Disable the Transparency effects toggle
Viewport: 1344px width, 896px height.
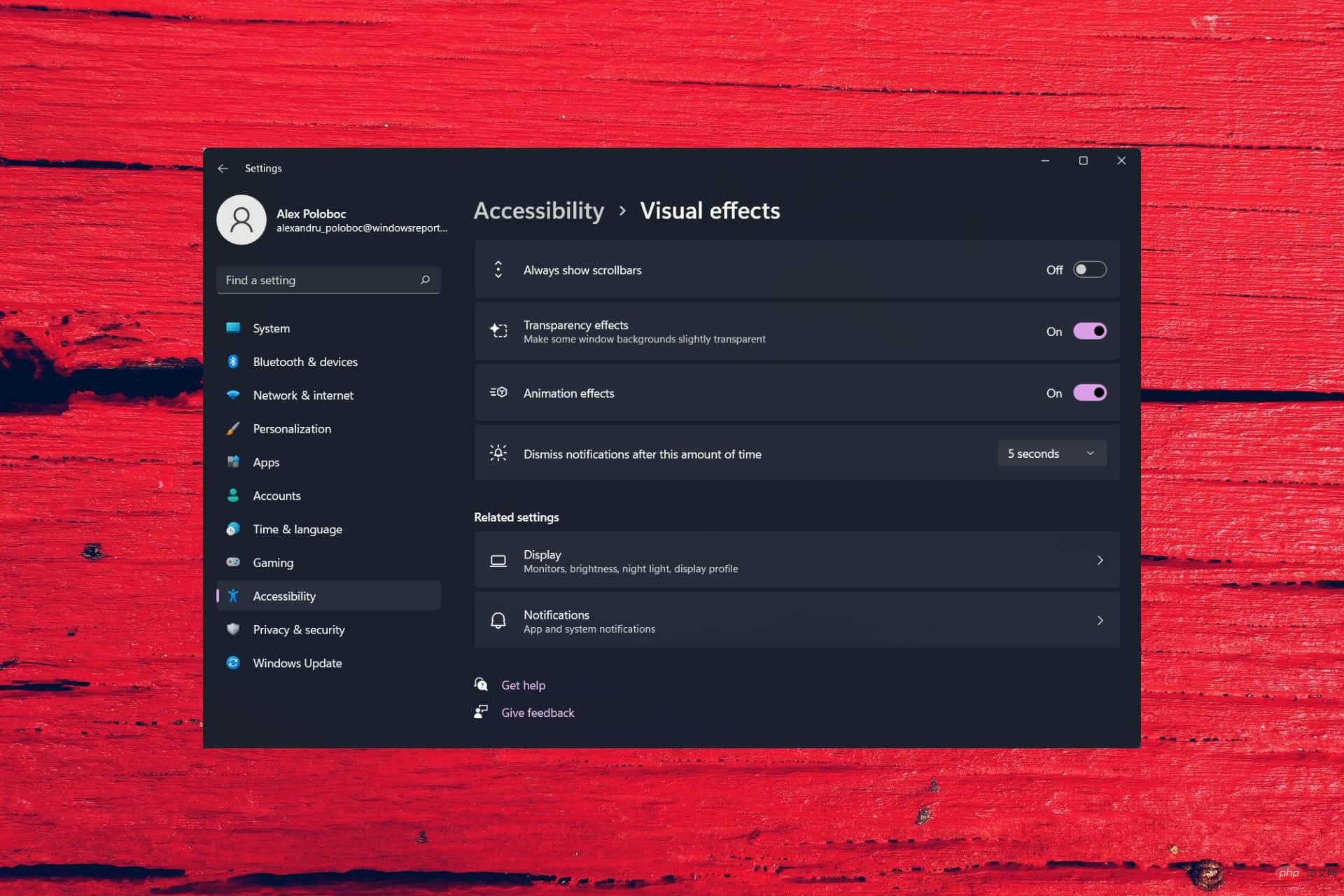click(x=1089, y=331)
